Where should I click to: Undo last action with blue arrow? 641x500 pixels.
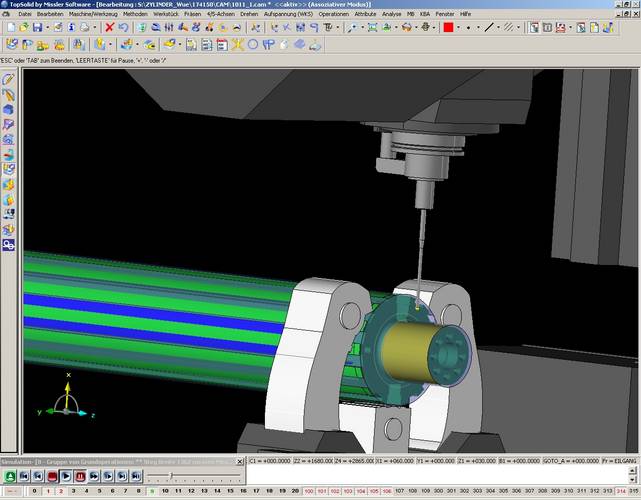coord(123,27)
